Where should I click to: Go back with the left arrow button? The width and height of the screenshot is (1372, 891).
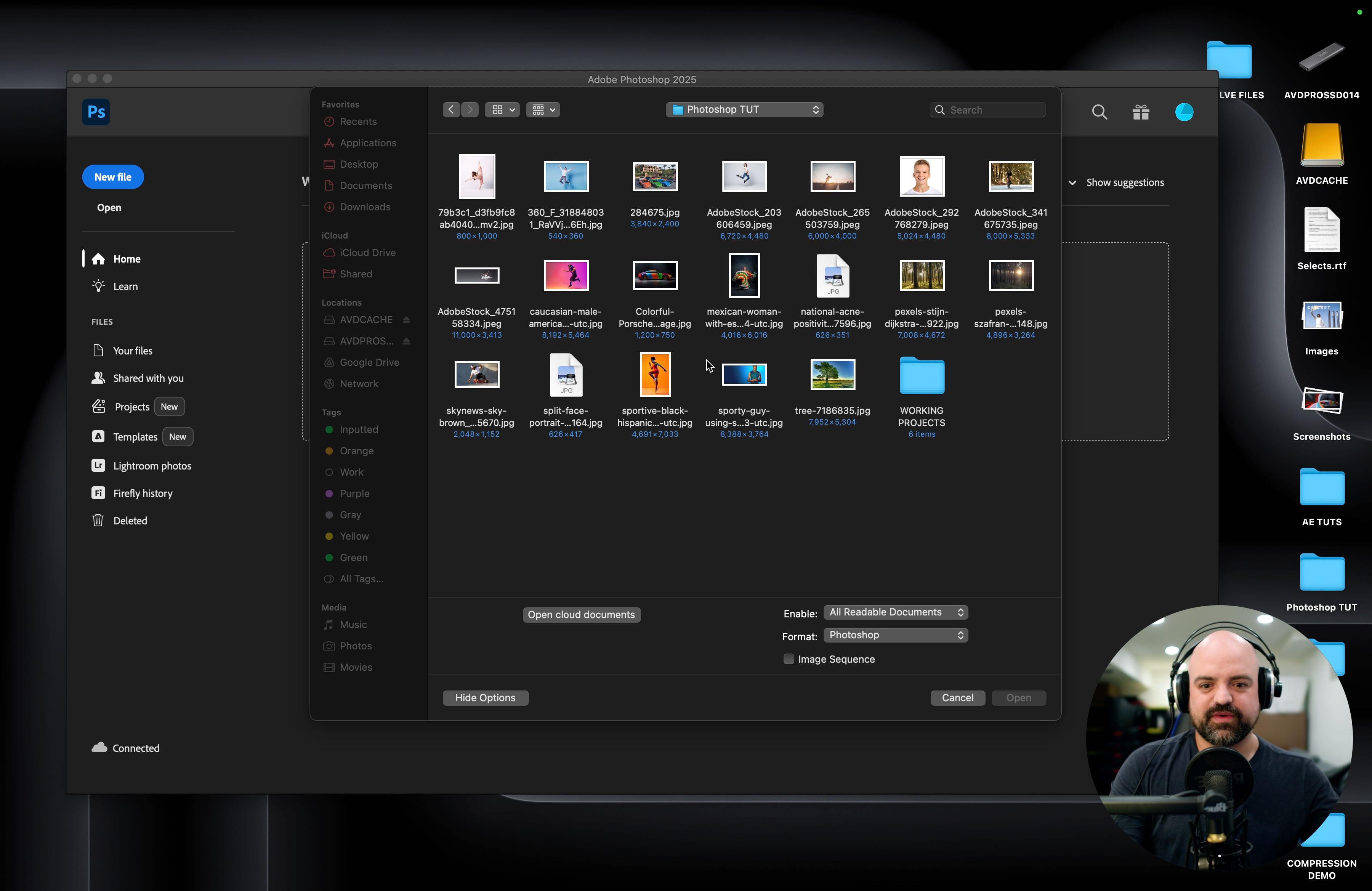[x=451, y=109]
